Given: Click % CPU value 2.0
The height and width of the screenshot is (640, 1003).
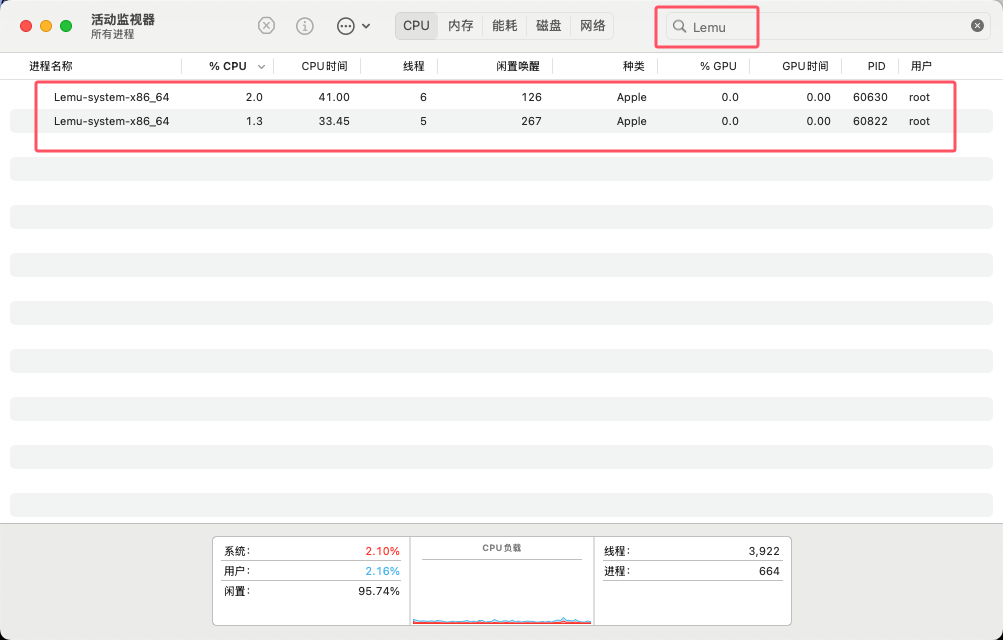Looking at the screenshot, I should pyautogui.click(x=254, y=97).
